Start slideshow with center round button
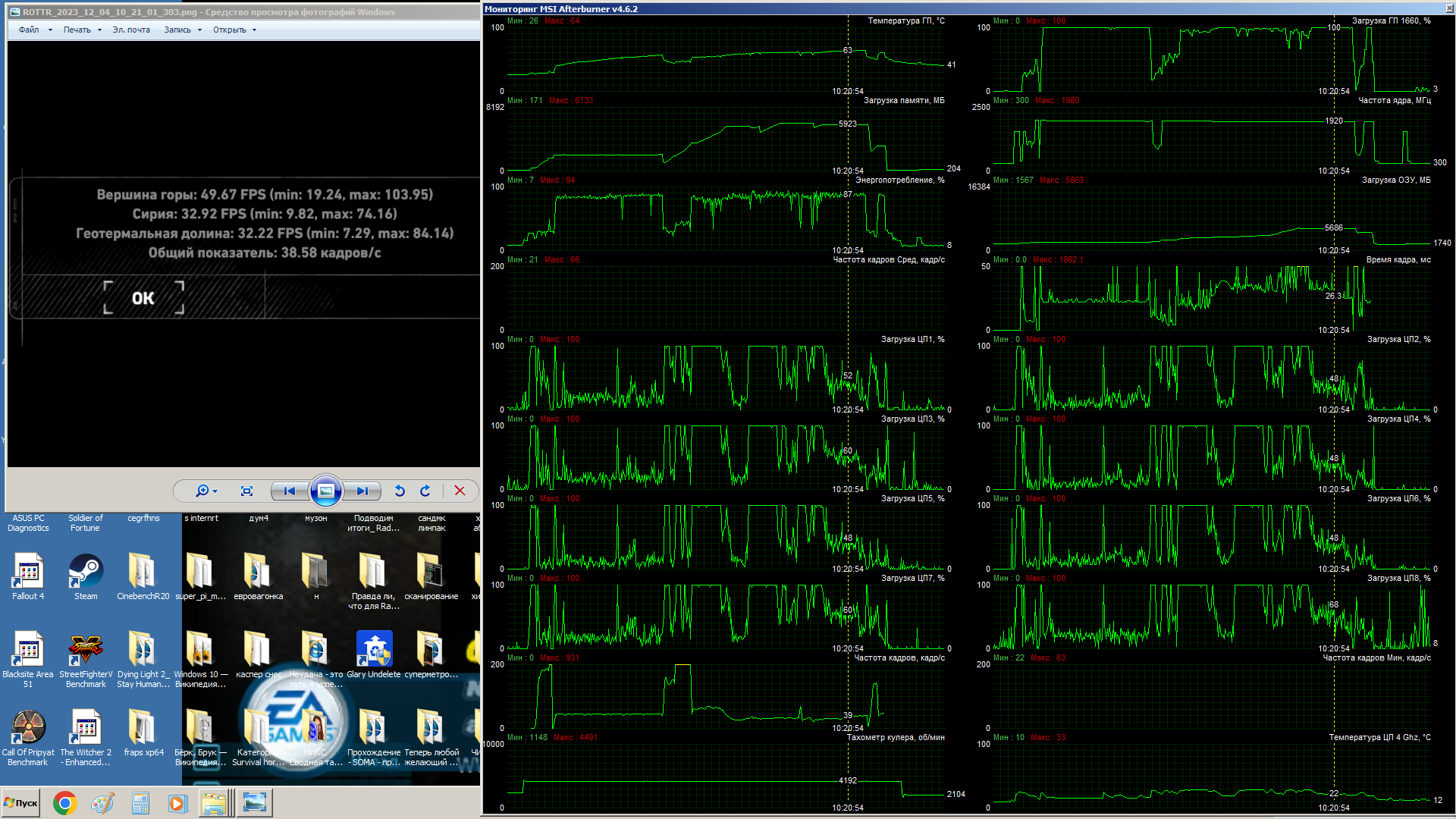 (x=325, y=491)
